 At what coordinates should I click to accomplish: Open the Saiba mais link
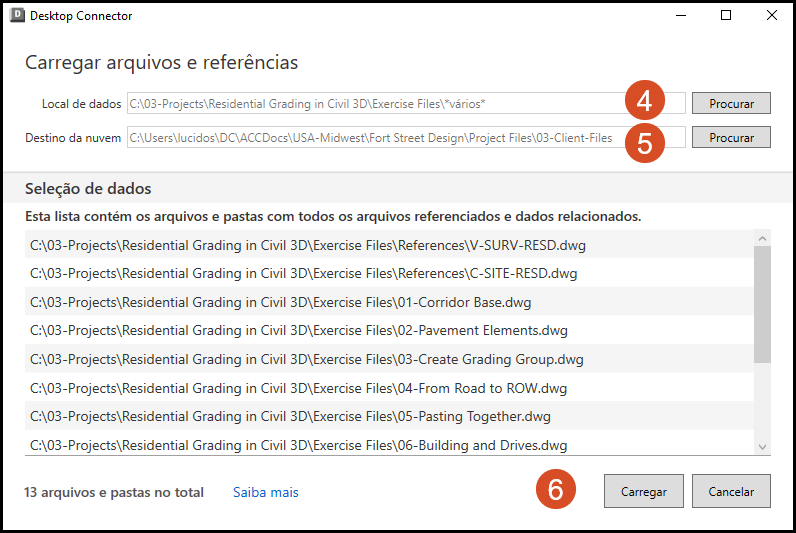pyautogui.click(x=266, y=492)
